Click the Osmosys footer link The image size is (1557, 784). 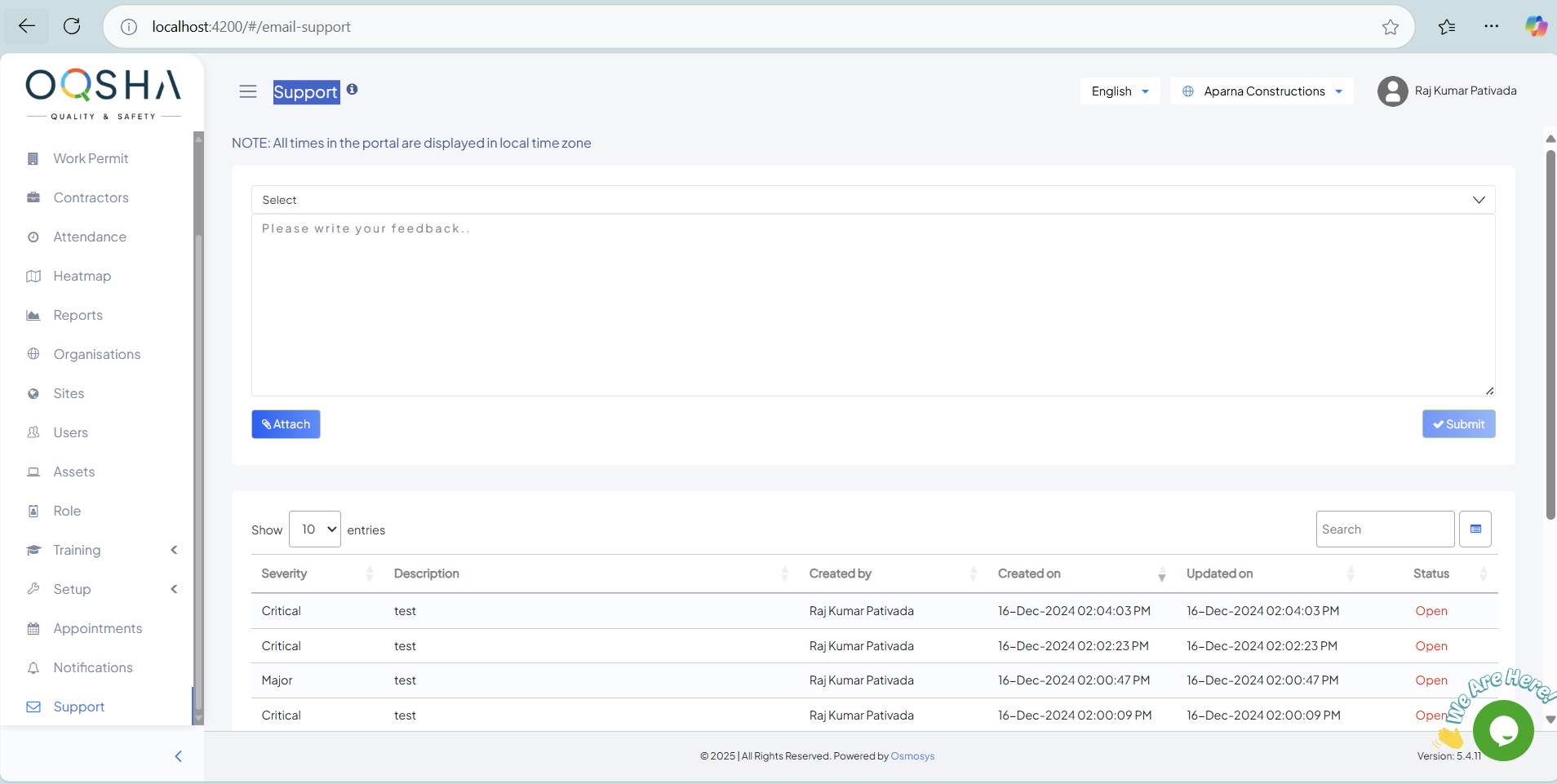(912, 756)
